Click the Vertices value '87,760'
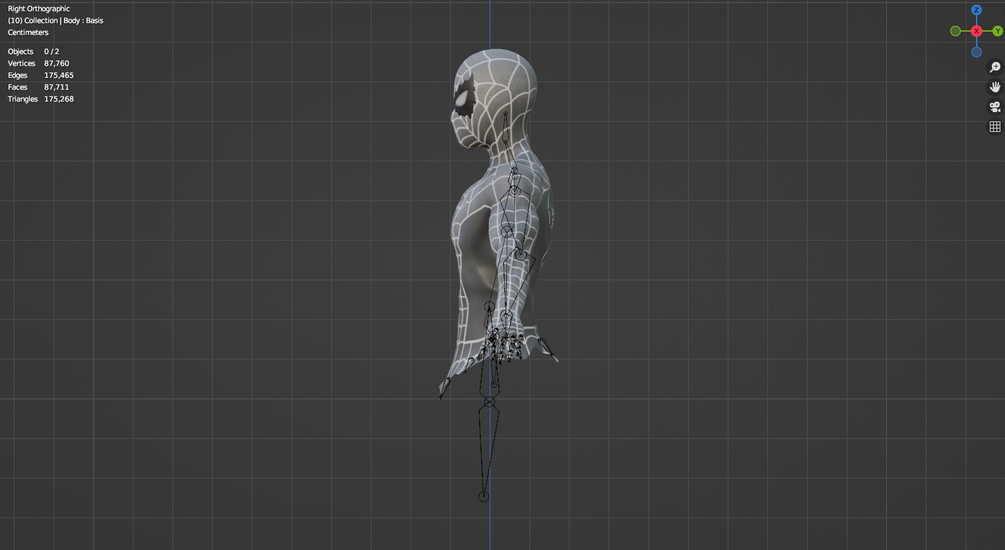The width and height of the screenshot is (1005, 550). (x=56, y=63)
